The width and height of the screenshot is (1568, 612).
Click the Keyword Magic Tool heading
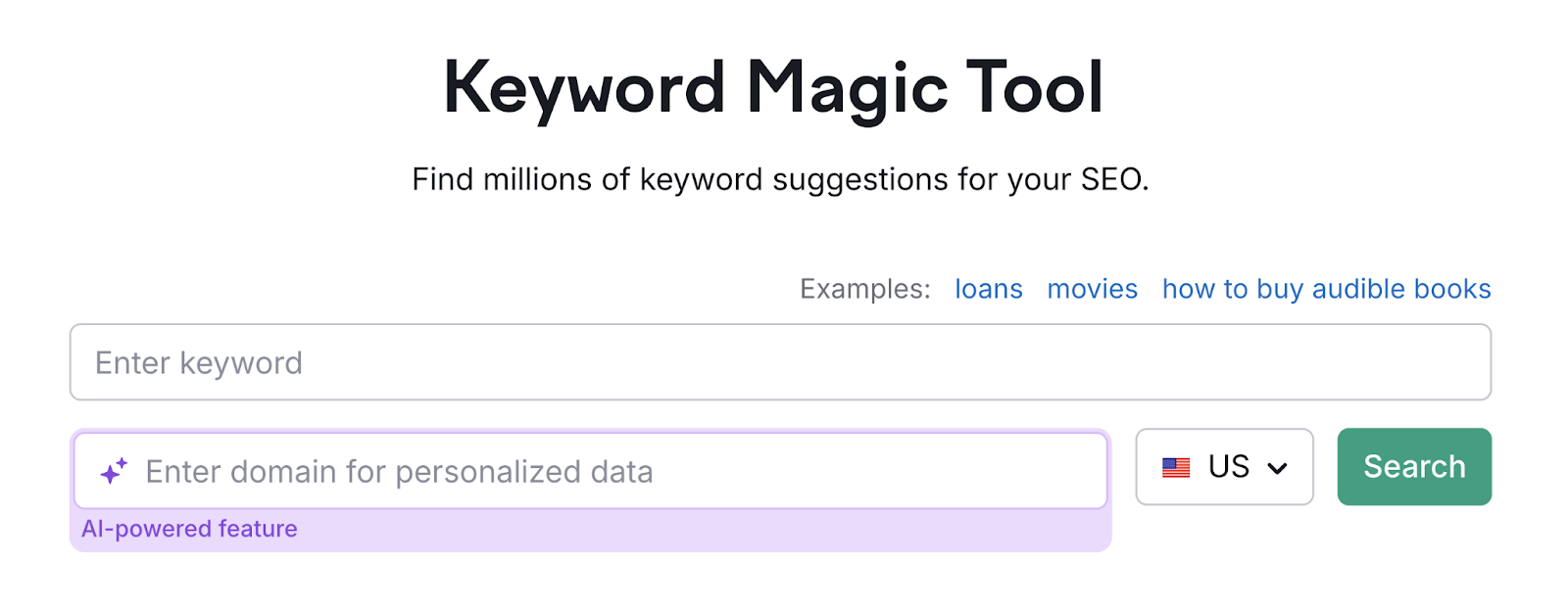click(x=774, y=88)
